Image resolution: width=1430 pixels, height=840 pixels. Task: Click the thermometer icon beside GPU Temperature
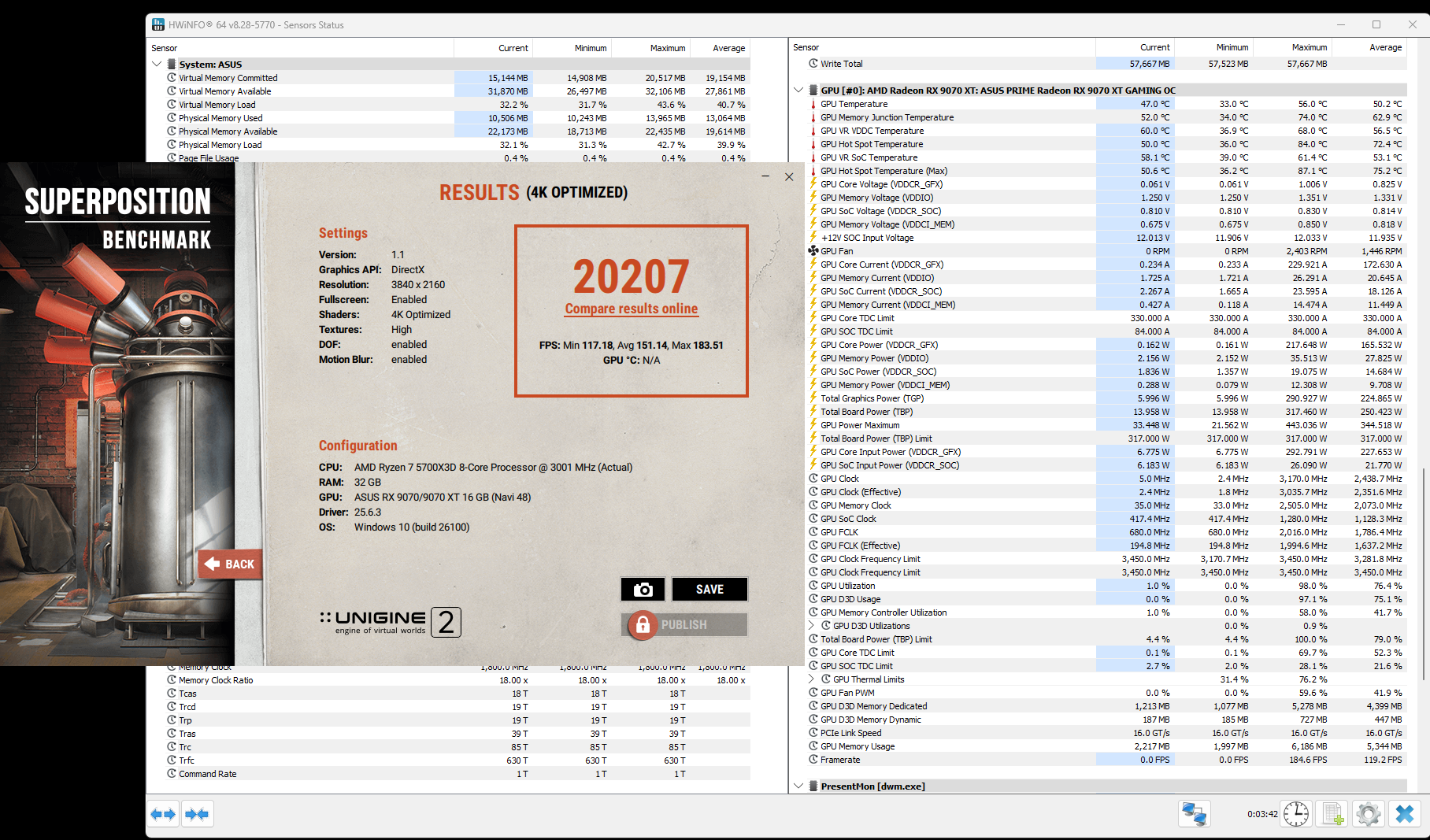[x=813, y=104]
